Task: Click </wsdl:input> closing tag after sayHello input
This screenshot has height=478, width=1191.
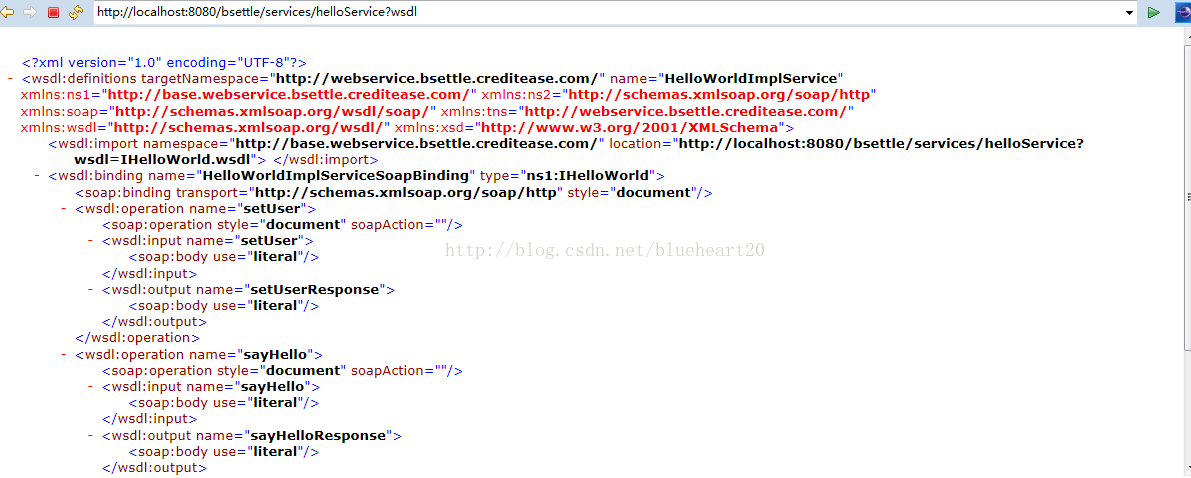Action: (150, 419)
